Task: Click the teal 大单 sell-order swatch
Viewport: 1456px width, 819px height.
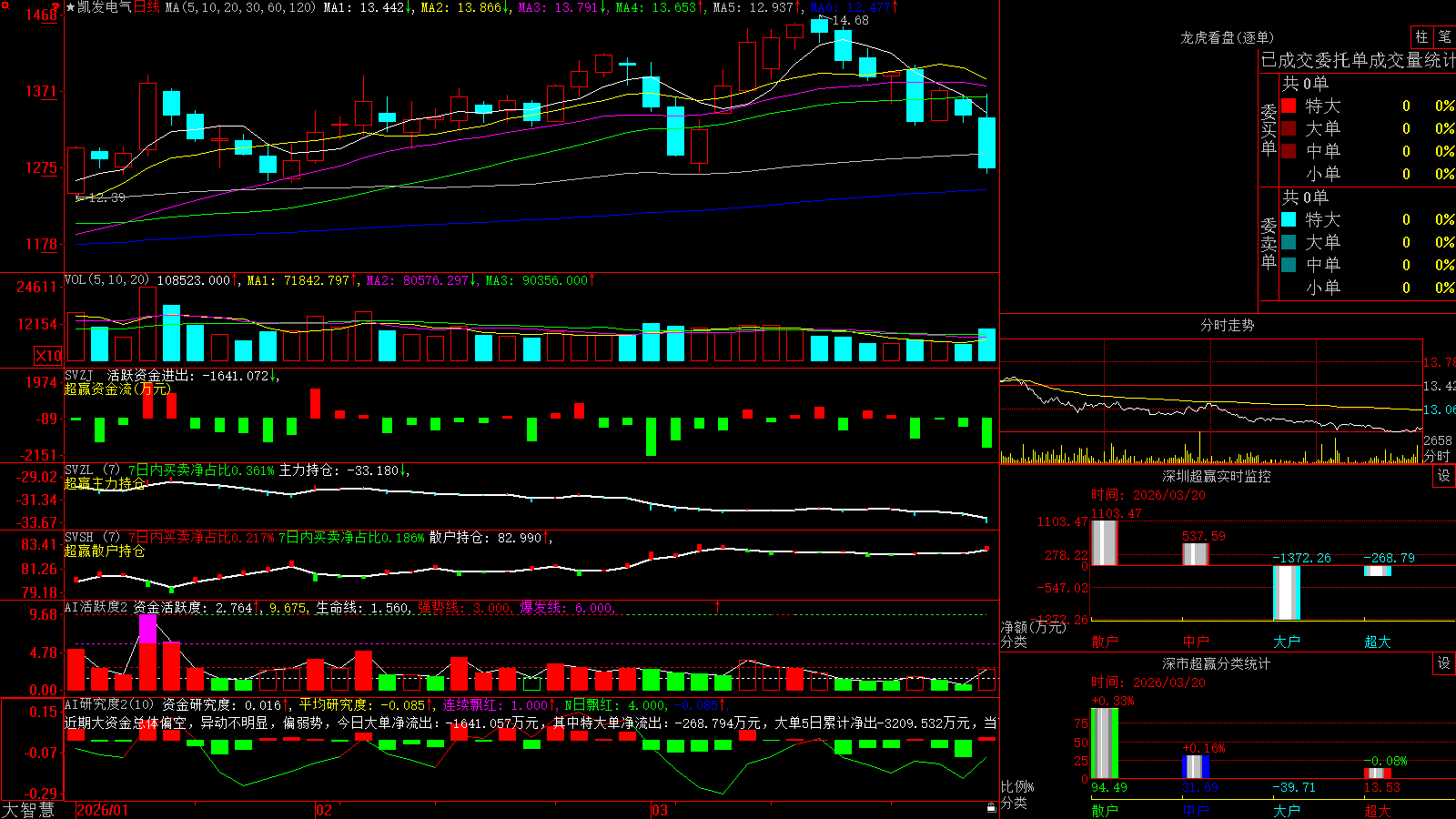Action: [1289, 242]
